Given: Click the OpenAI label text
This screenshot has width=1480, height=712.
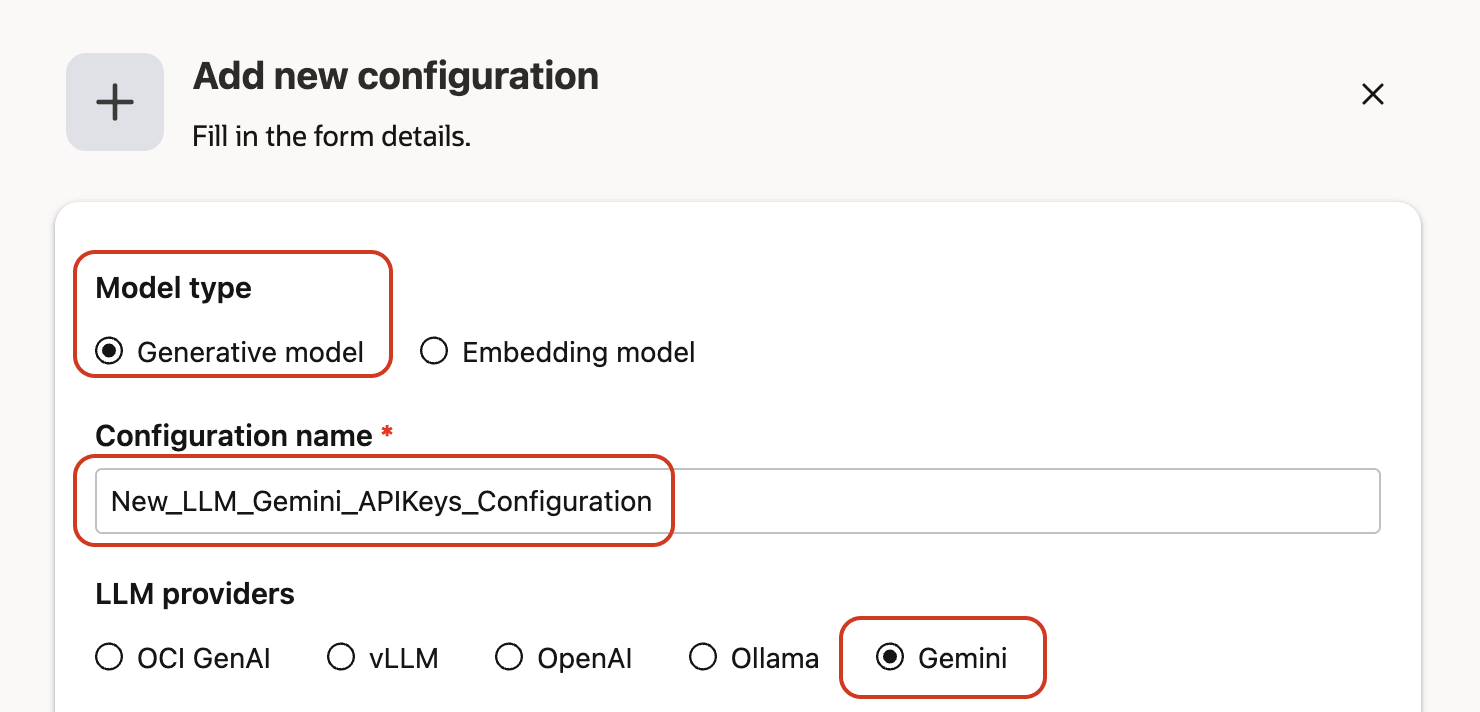Looking at the screenshot, I should pyautogui.click(x=585, y=657).
